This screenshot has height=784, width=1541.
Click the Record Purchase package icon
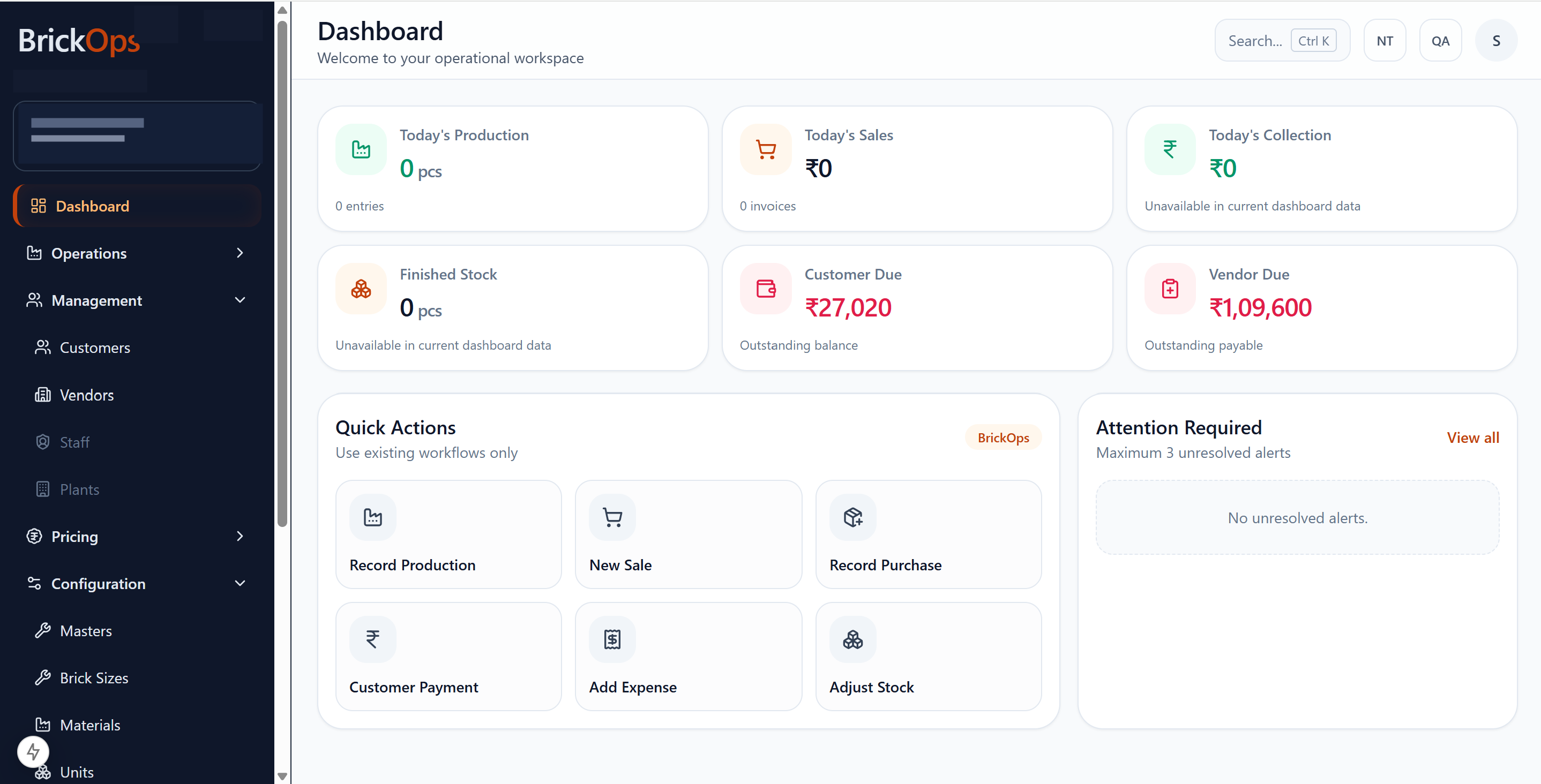853,517
